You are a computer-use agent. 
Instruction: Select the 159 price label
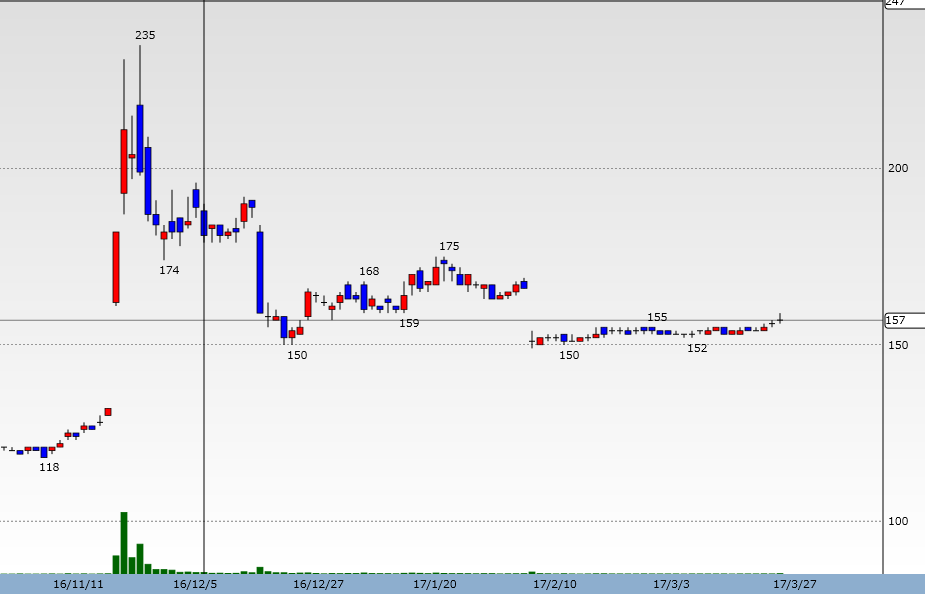pos(409,323)
